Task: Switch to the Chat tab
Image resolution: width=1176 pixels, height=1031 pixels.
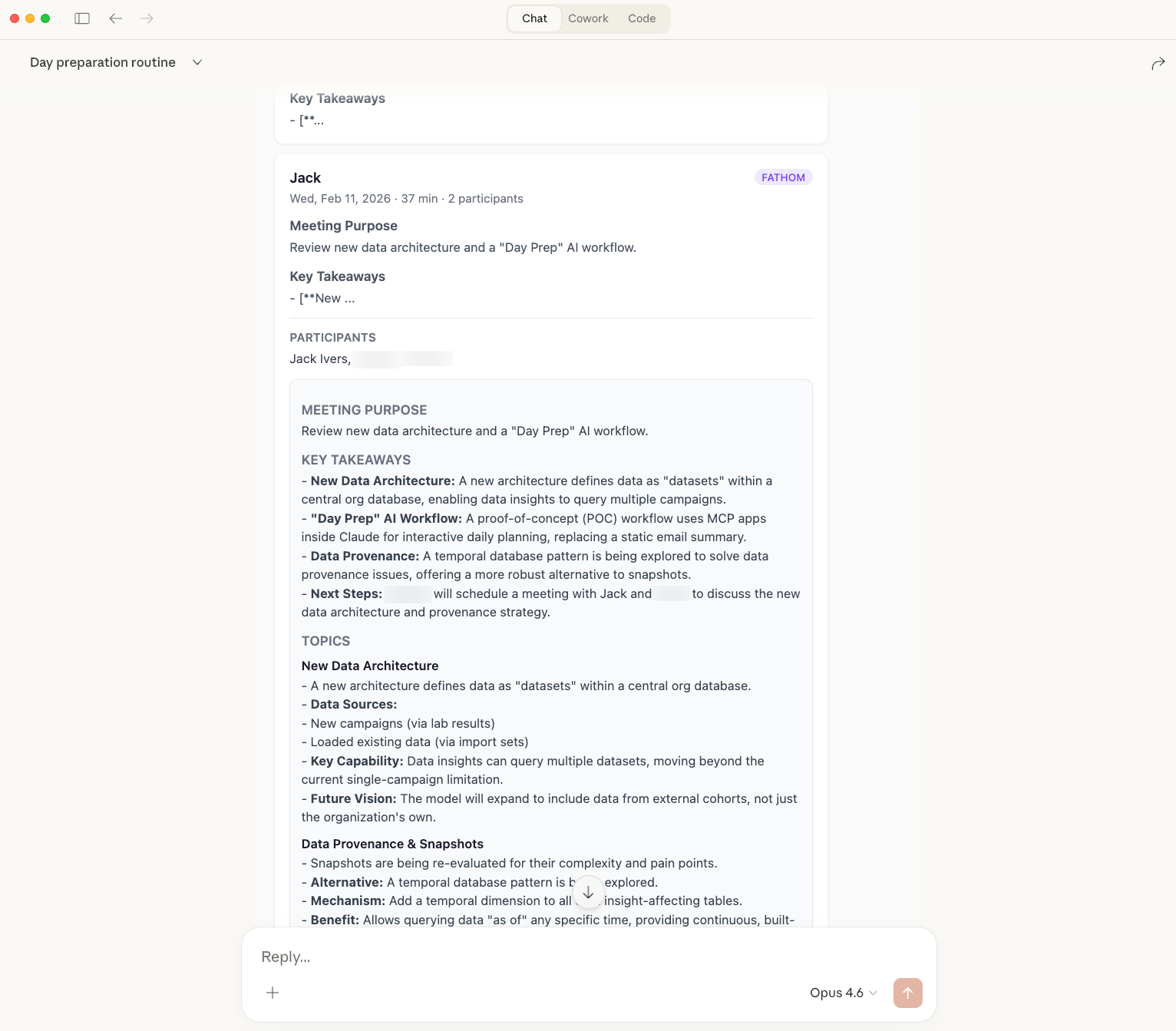Action: pos(534,18)
